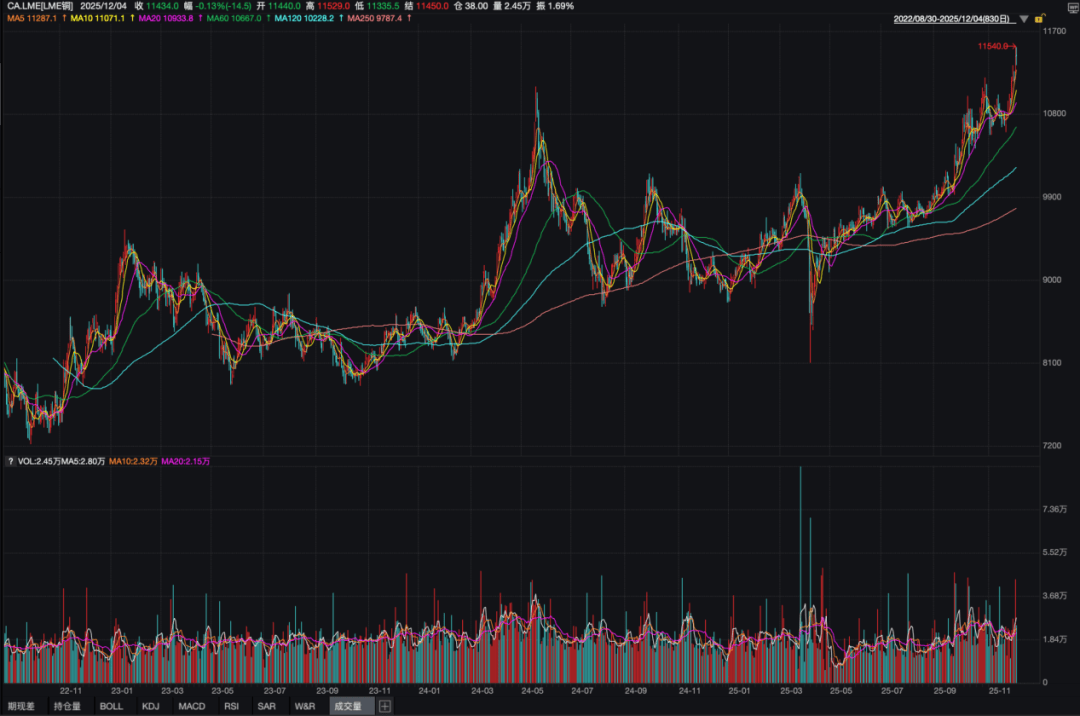Open the date range dropdown arrow

(1023, 18)
